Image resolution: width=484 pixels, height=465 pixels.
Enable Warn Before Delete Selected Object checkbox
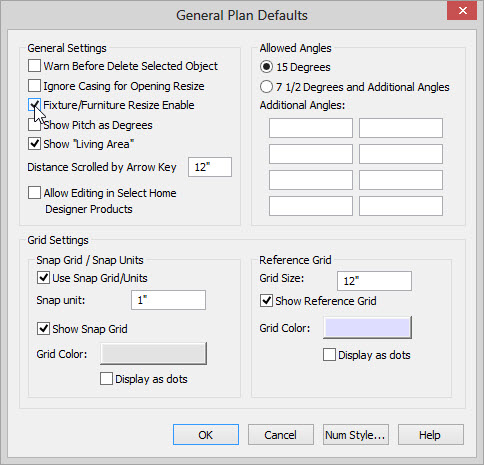click(34, 66)
